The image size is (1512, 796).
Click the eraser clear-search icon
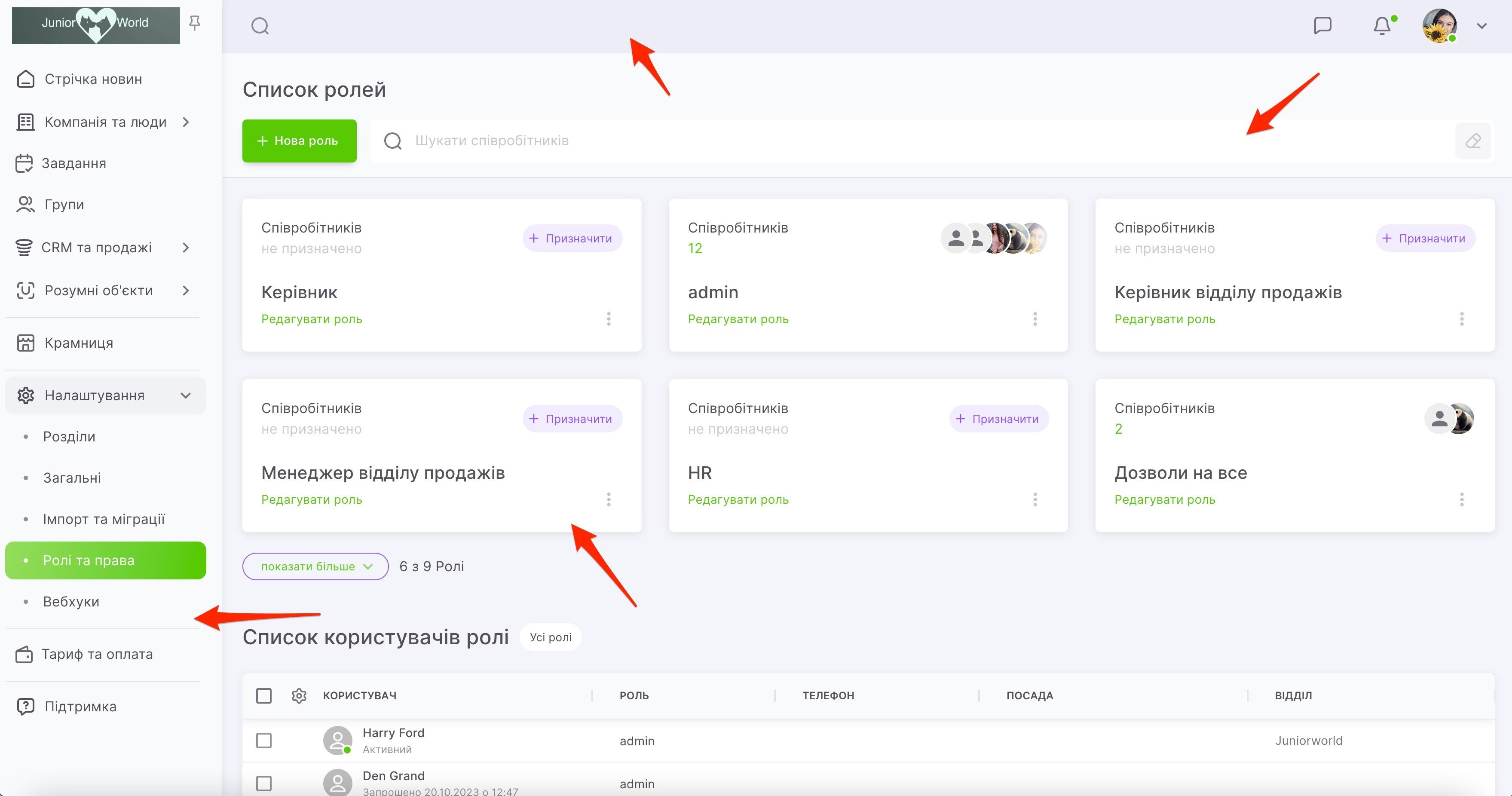[x=1472, y=141]
